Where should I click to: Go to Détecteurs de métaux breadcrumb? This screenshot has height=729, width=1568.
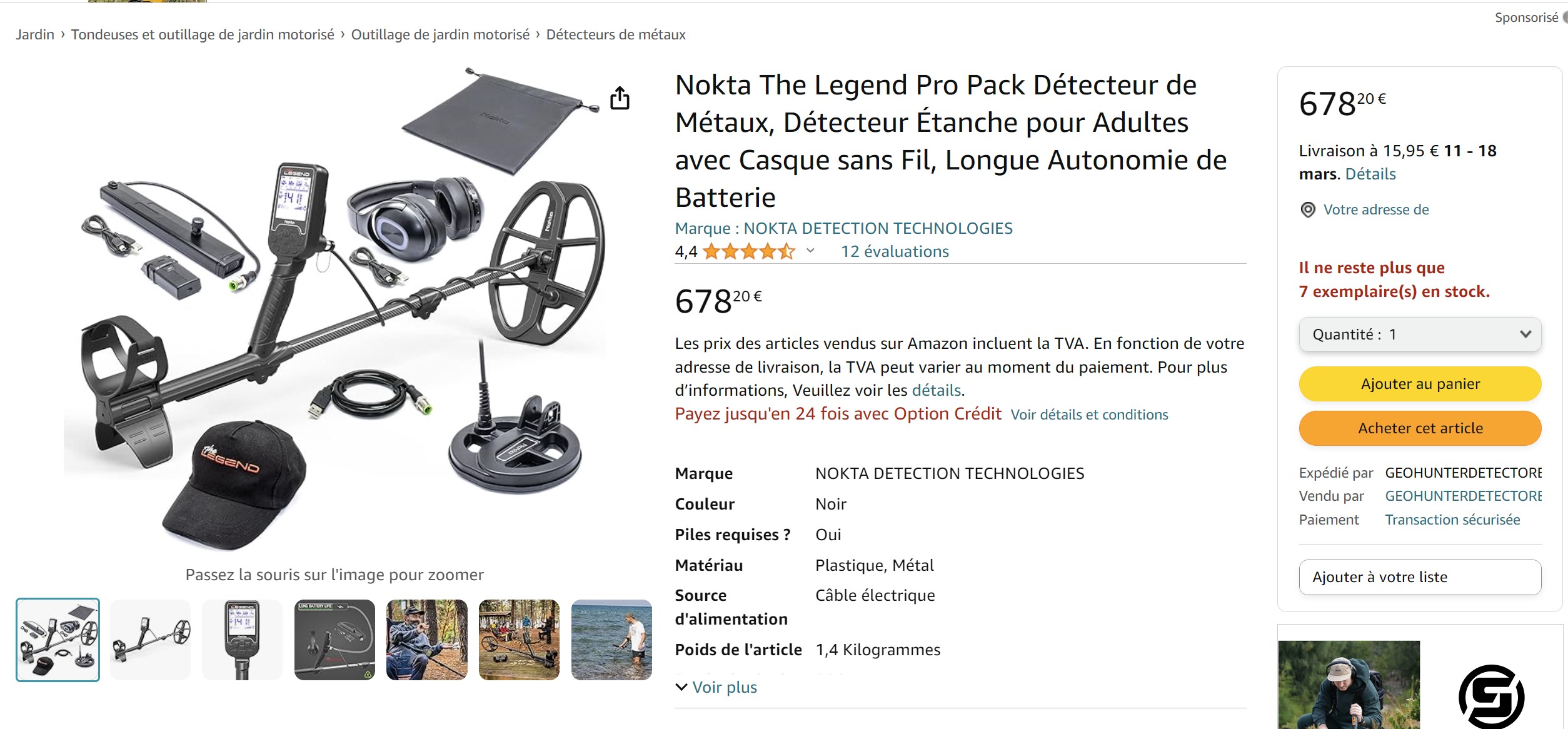pos(615,34)
